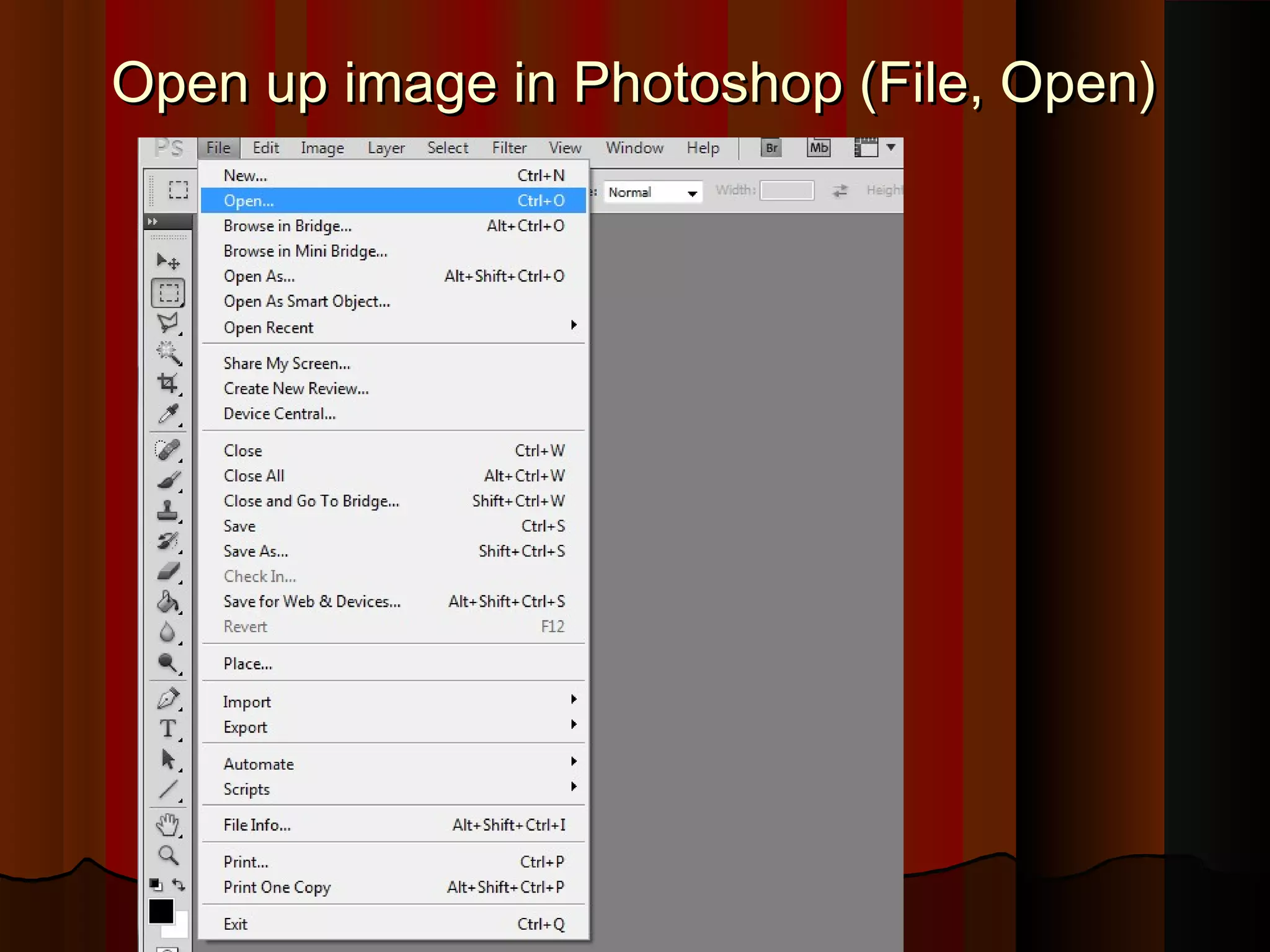Choose Close All entry

coord(393,475)
